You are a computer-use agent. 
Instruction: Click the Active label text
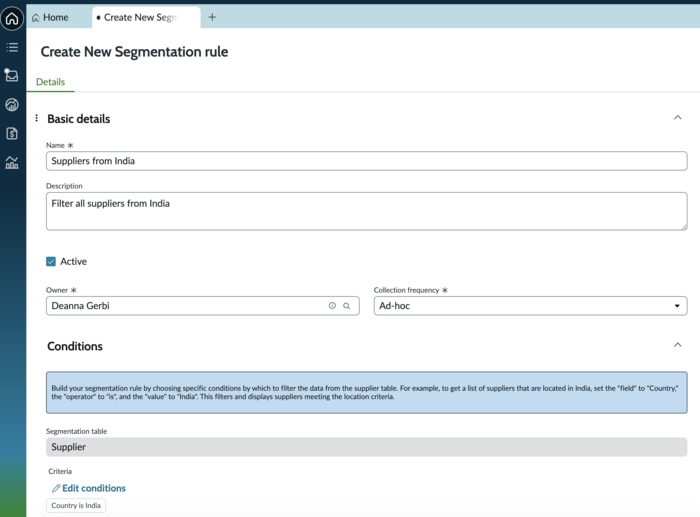(74, 262)
